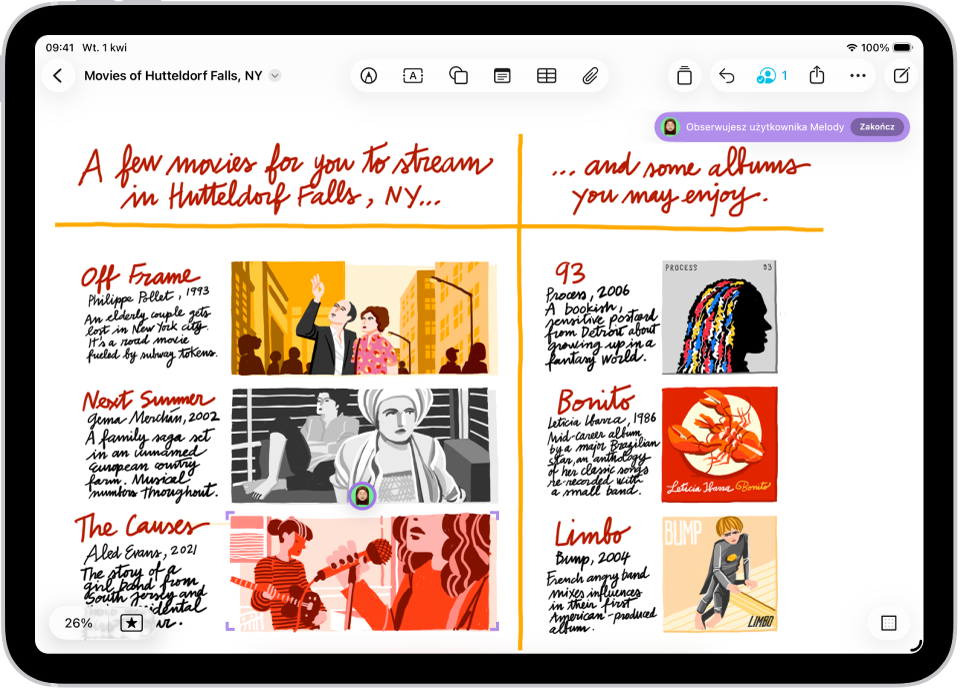
Task: Add a text box from the toolbar
Action: point(413,76)
